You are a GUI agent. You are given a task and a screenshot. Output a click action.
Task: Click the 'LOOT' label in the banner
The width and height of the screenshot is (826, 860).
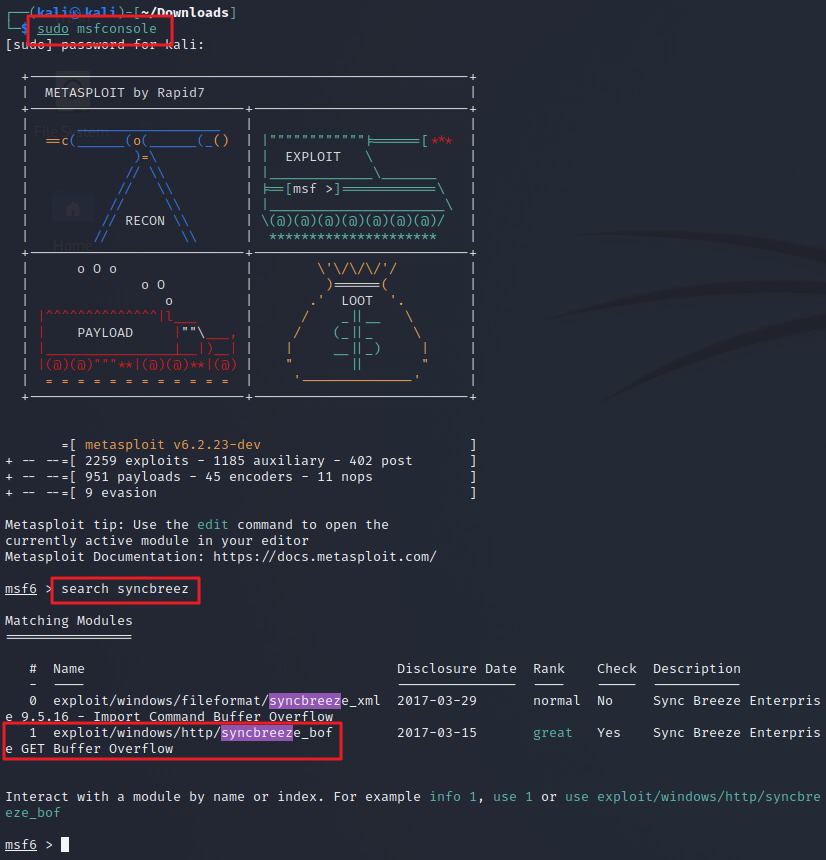pyautogui.click(x=357, y=301)
